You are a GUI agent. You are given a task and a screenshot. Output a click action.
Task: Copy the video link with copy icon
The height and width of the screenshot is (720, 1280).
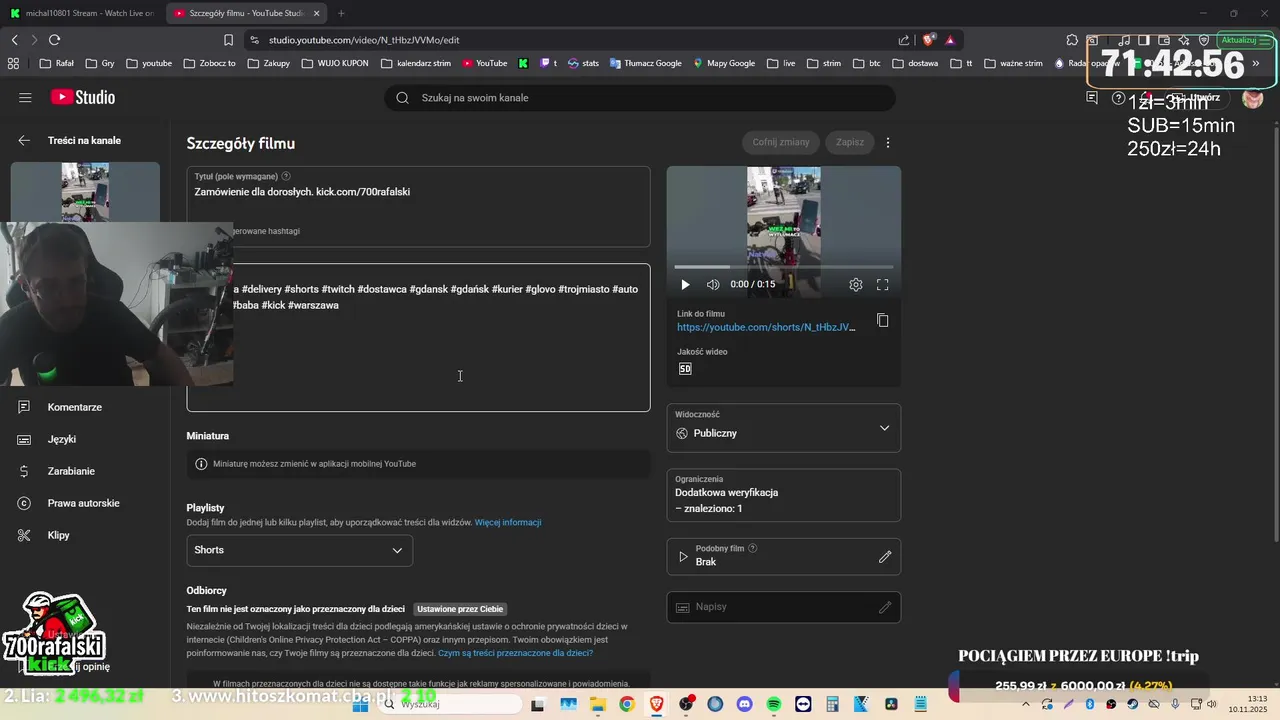pyautogui.click(x=883, y=320)
